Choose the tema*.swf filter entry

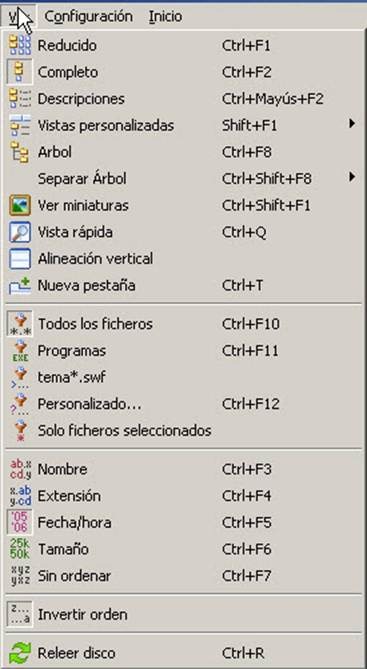coord(184,377)
